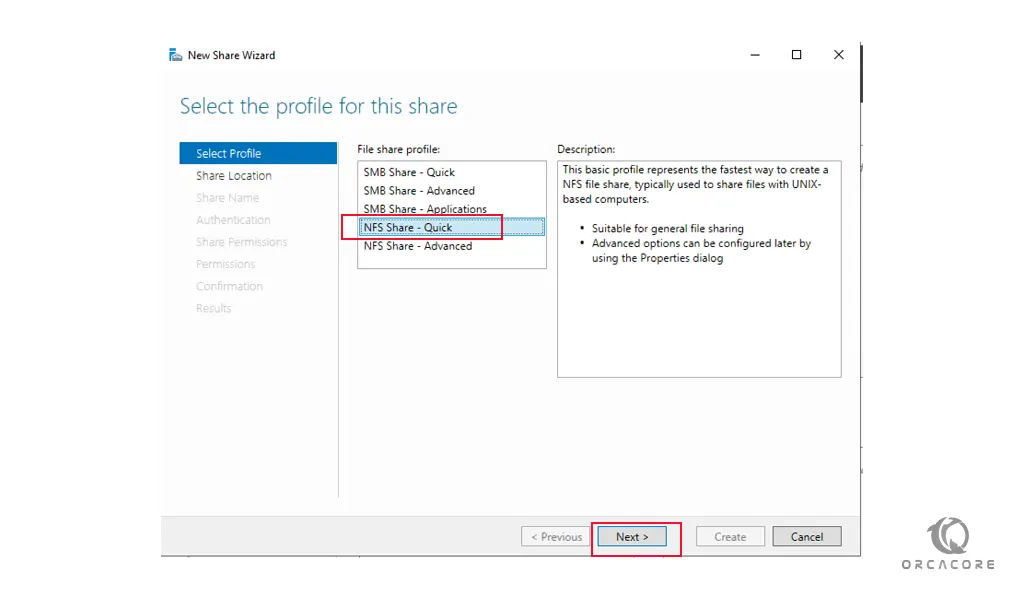
Task: Cancel the New Share Wizard
Action: [807, 537]
